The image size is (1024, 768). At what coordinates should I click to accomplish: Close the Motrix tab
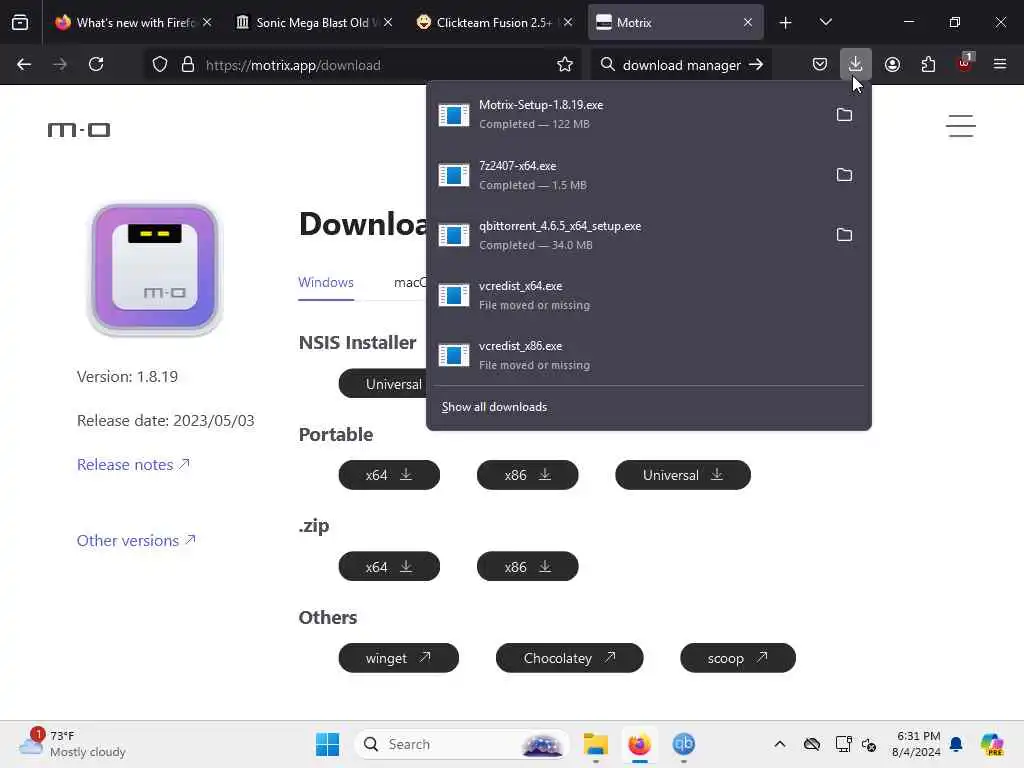point(748,23)
